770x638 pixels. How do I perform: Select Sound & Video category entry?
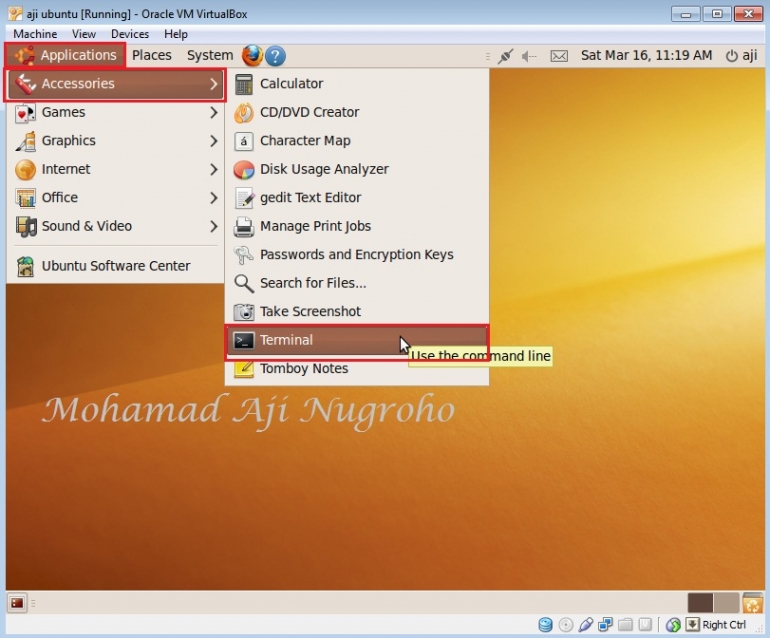coord(115,226)
